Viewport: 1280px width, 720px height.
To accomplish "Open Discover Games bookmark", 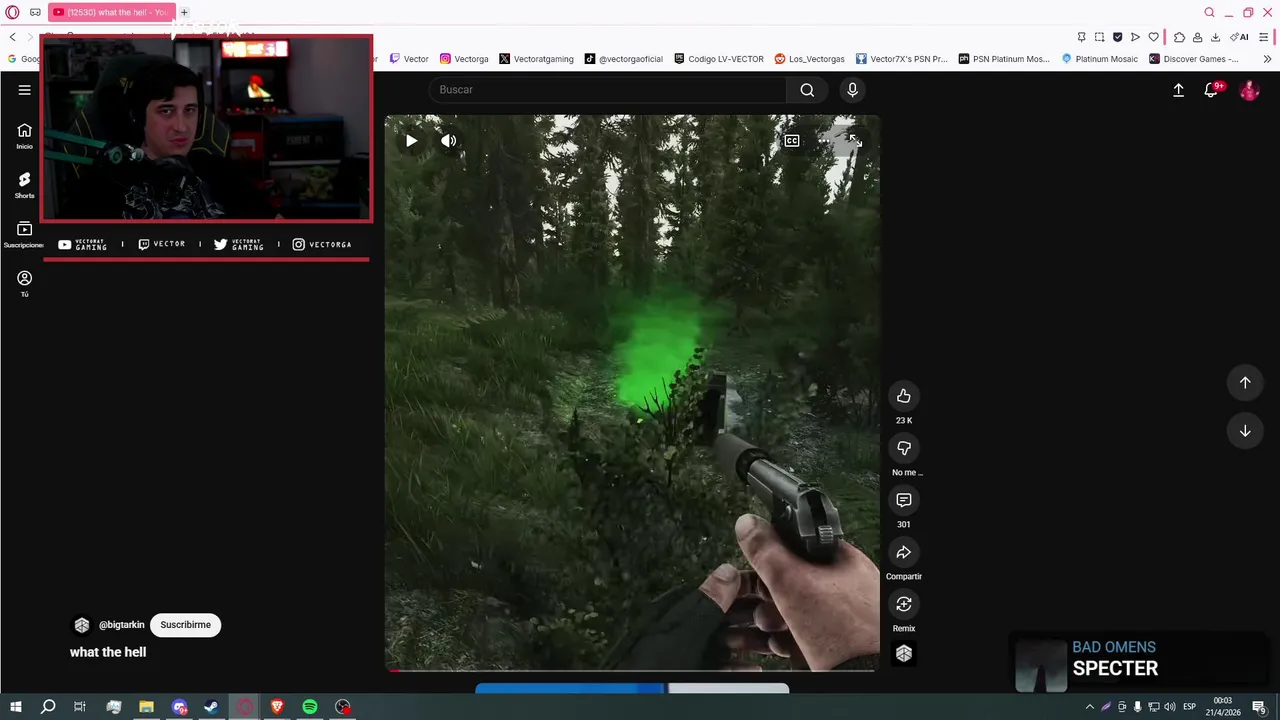I will (x=1194, y=59).
